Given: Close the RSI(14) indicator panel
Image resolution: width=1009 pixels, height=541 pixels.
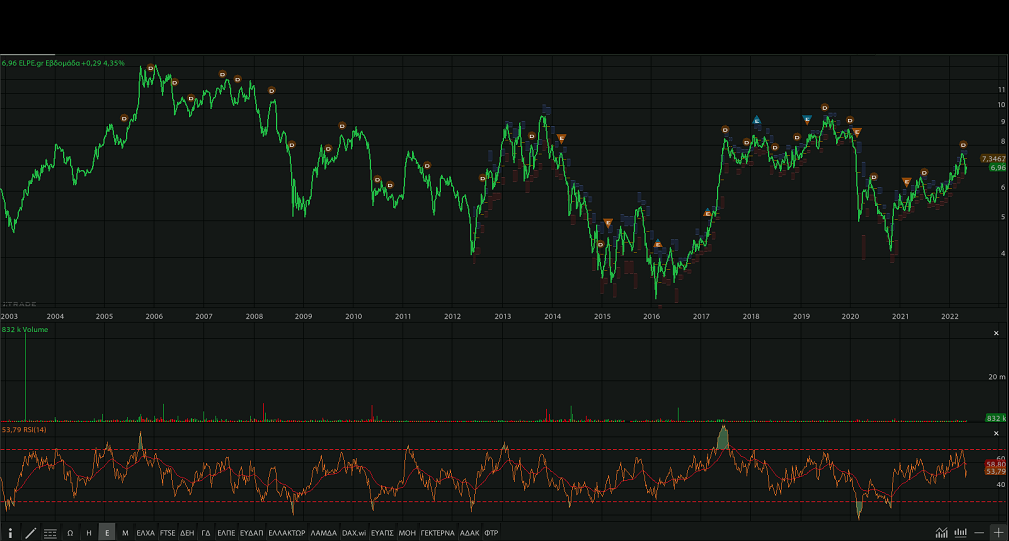Looking at the screenshot, I should pyautogui.click(x=995, y=433).
